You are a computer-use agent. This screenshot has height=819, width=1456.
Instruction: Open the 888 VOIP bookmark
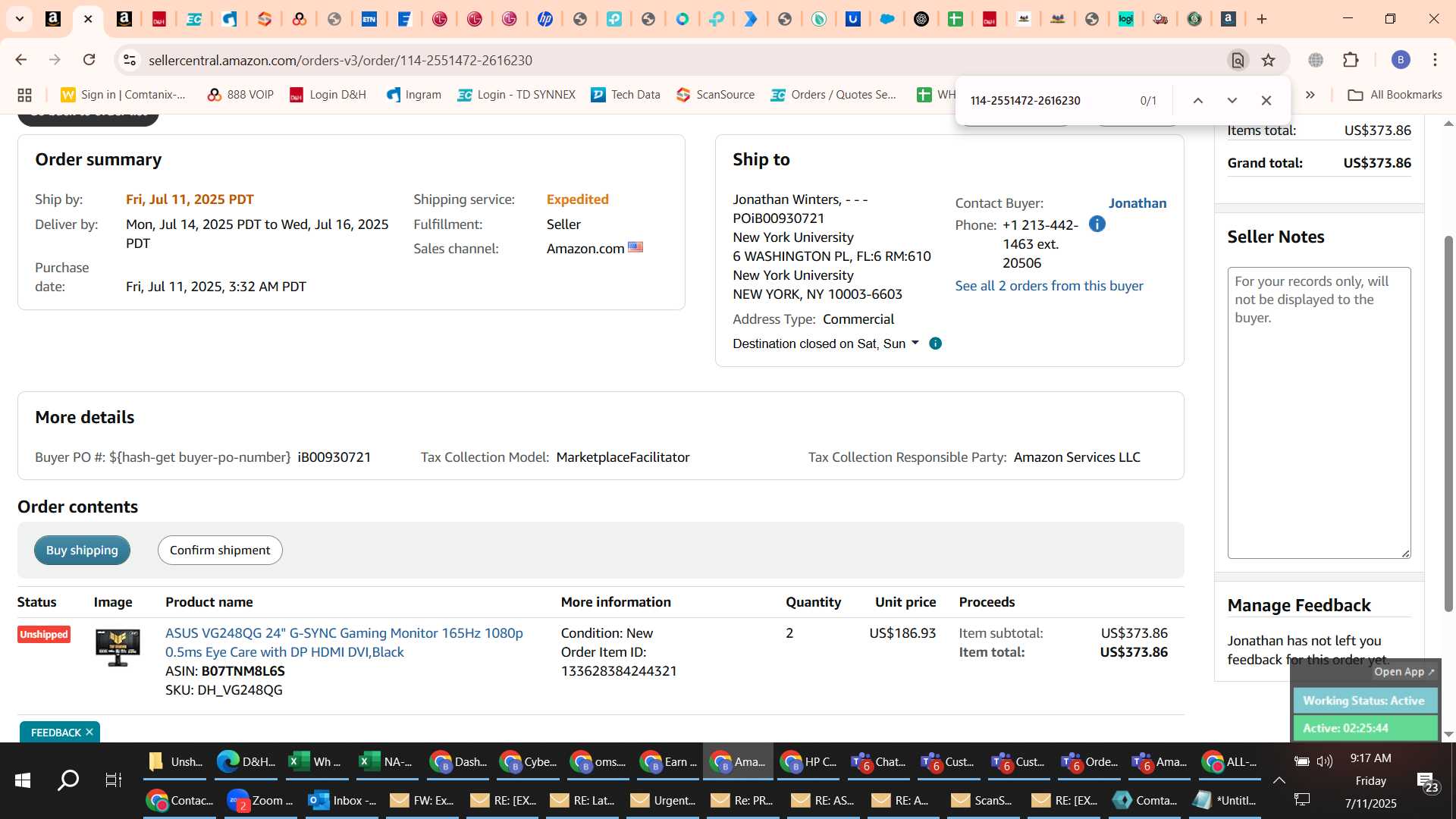click(240, 95)
